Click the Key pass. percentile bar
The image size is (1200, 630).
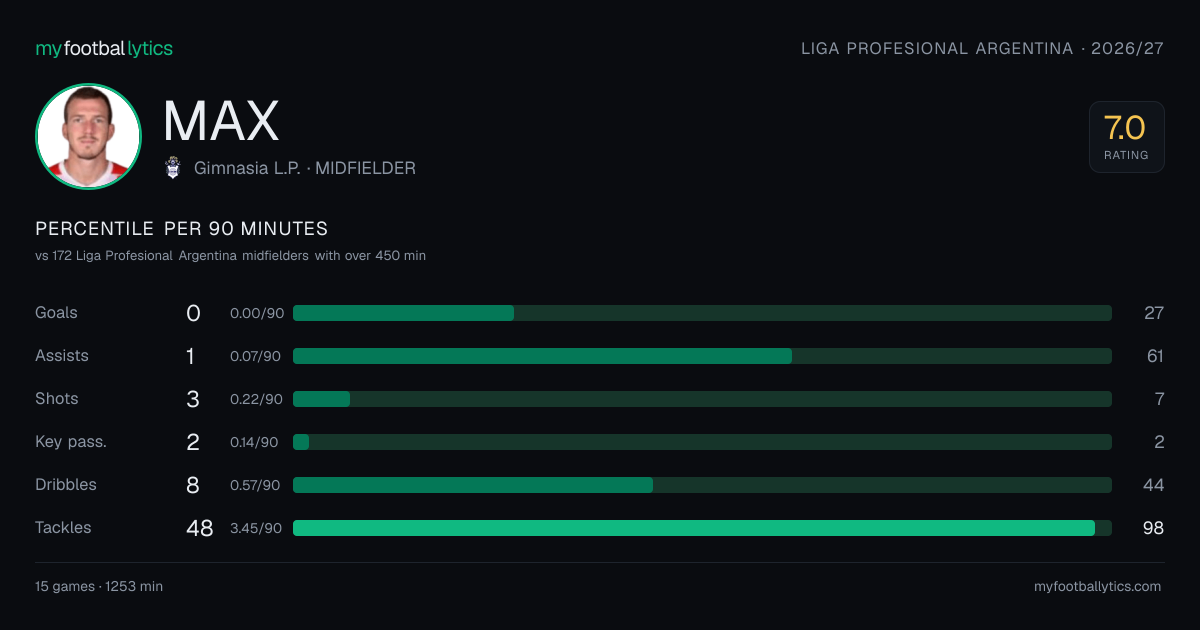click(x=702, y=442)
